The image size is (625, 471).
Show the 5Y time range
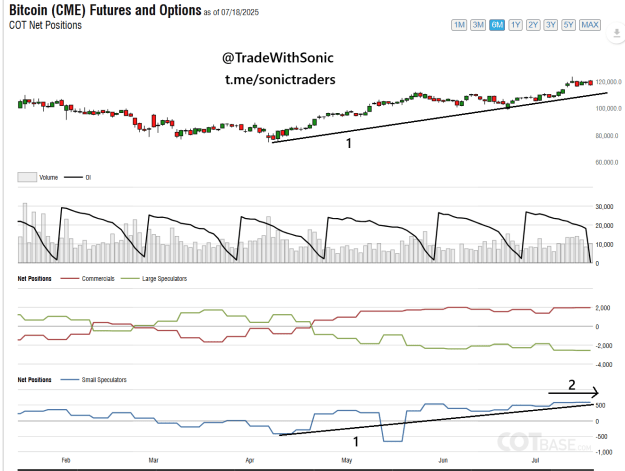click(x=568, y=25)
